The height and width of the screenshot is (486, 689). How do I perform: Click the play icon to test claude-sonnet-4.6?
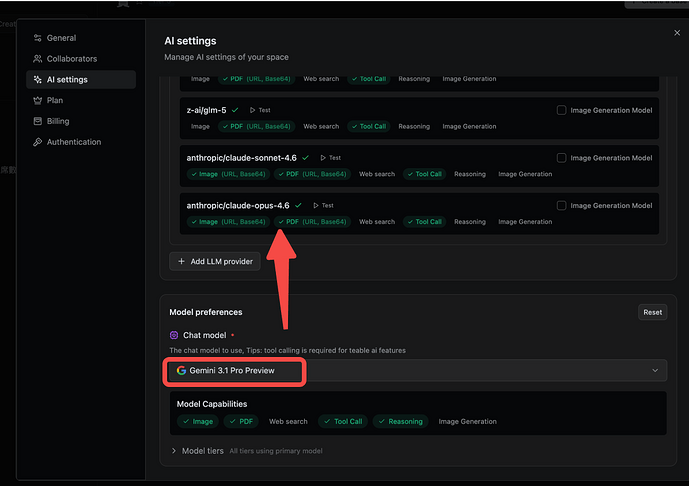click(322, 158)
